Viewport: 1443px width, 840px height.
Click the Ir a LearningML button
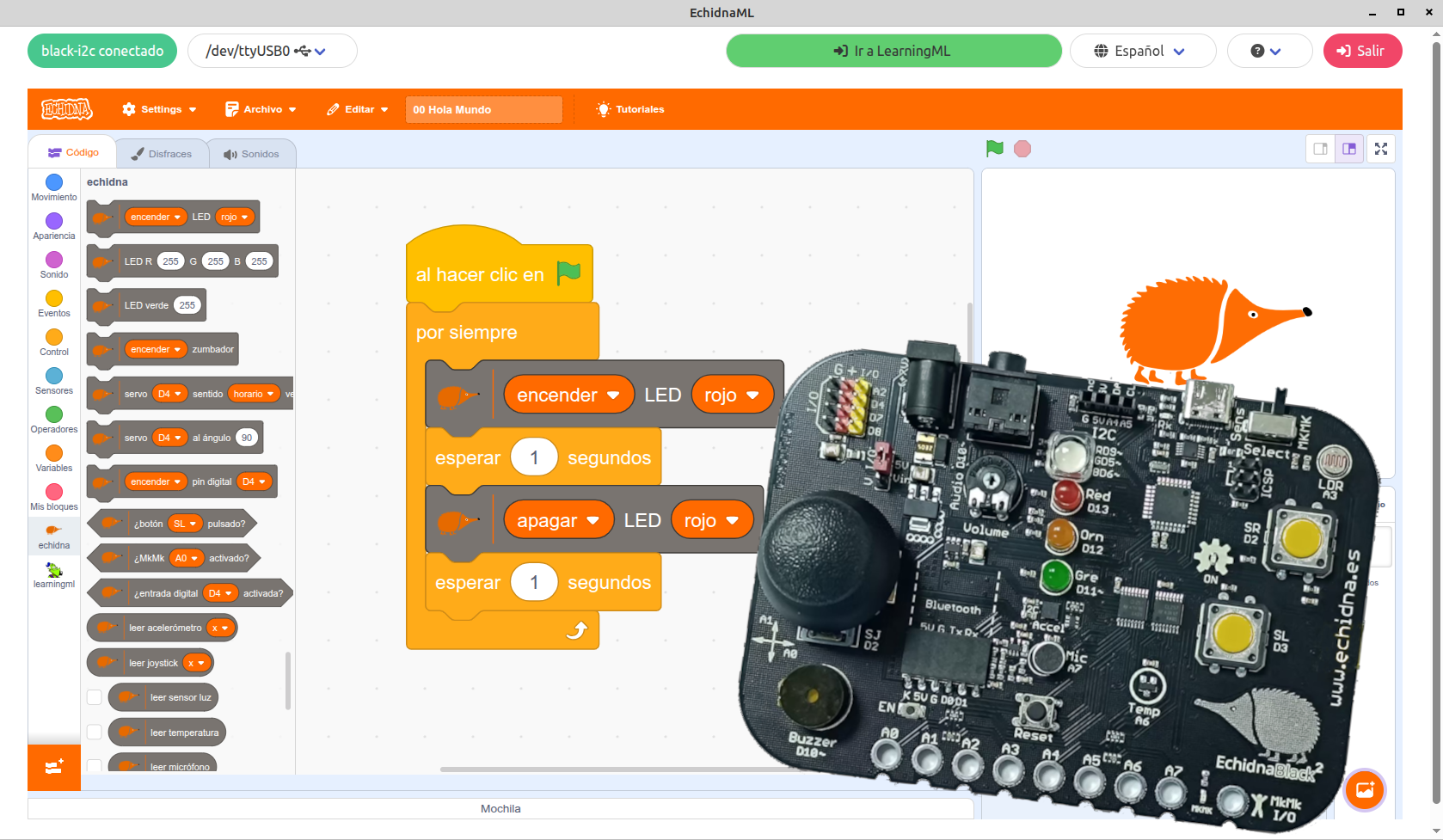893,51
